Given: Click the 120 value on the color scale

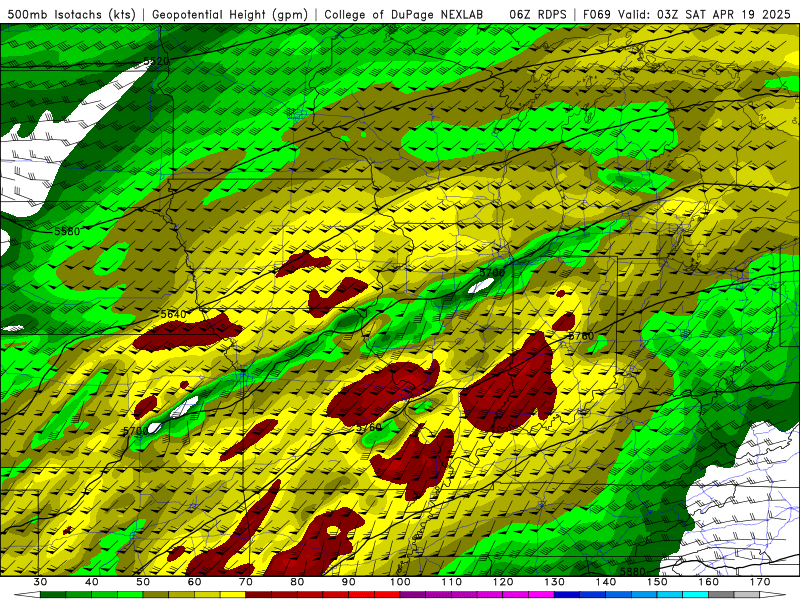Looking at the screenshot, I should tap(503, 582).
